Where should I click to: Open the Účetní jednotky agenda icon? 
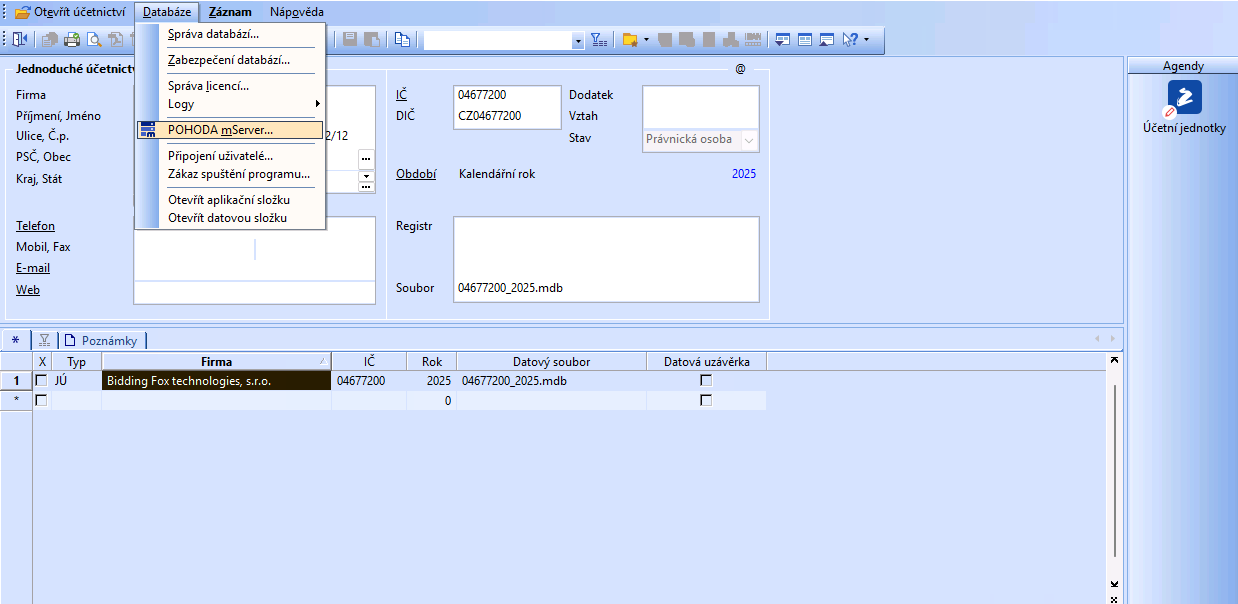click(x=1185, y=98)
